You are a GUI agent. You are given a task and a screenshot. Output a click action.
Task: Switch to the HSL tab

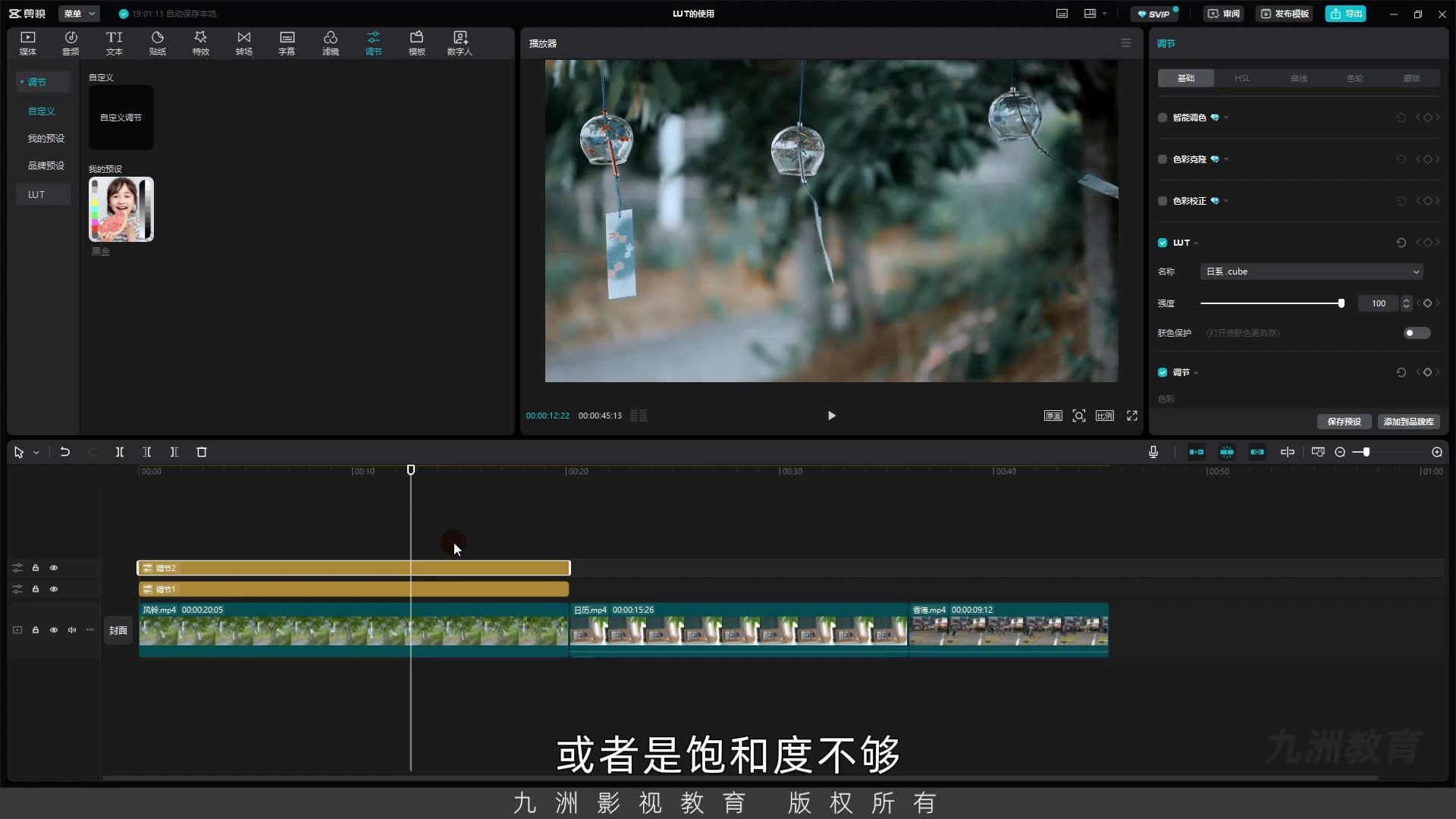[x=1242, y=78]
